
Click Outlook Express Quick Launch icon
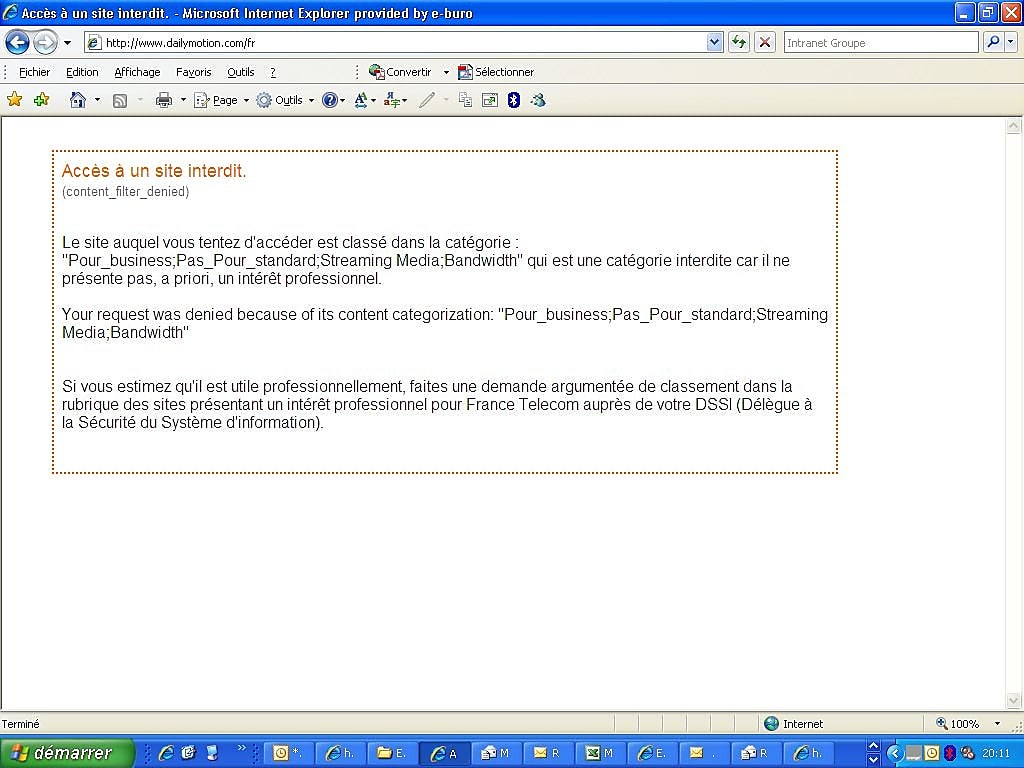[x=189, y=753]
